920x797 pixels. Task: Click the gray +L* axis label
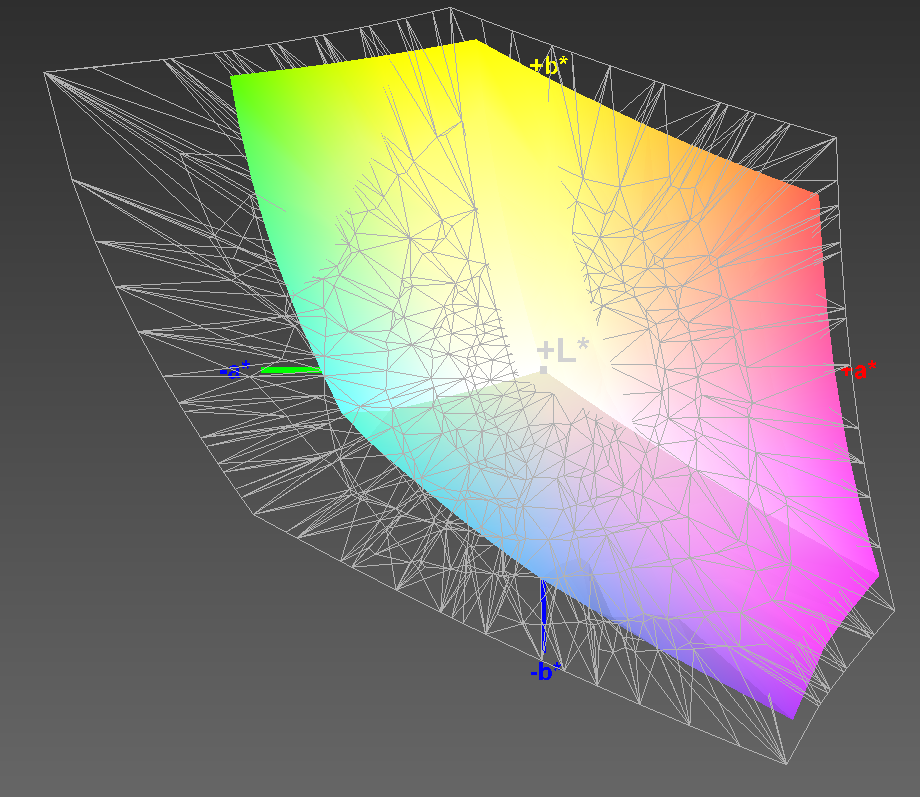[x=562, y=351]
